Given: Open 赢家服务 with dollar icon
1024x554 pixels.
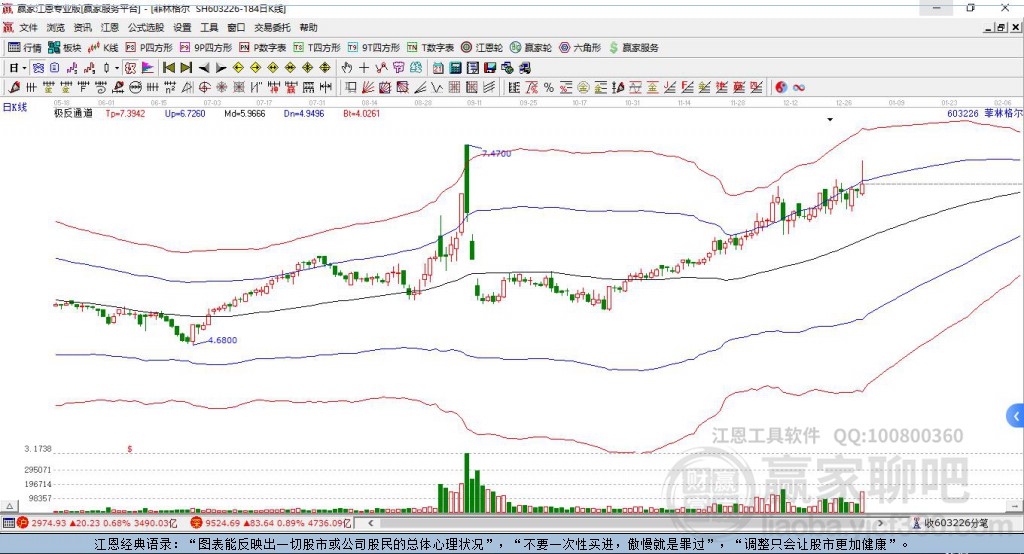Looking at the screenshot, I should tap(633, 48).
